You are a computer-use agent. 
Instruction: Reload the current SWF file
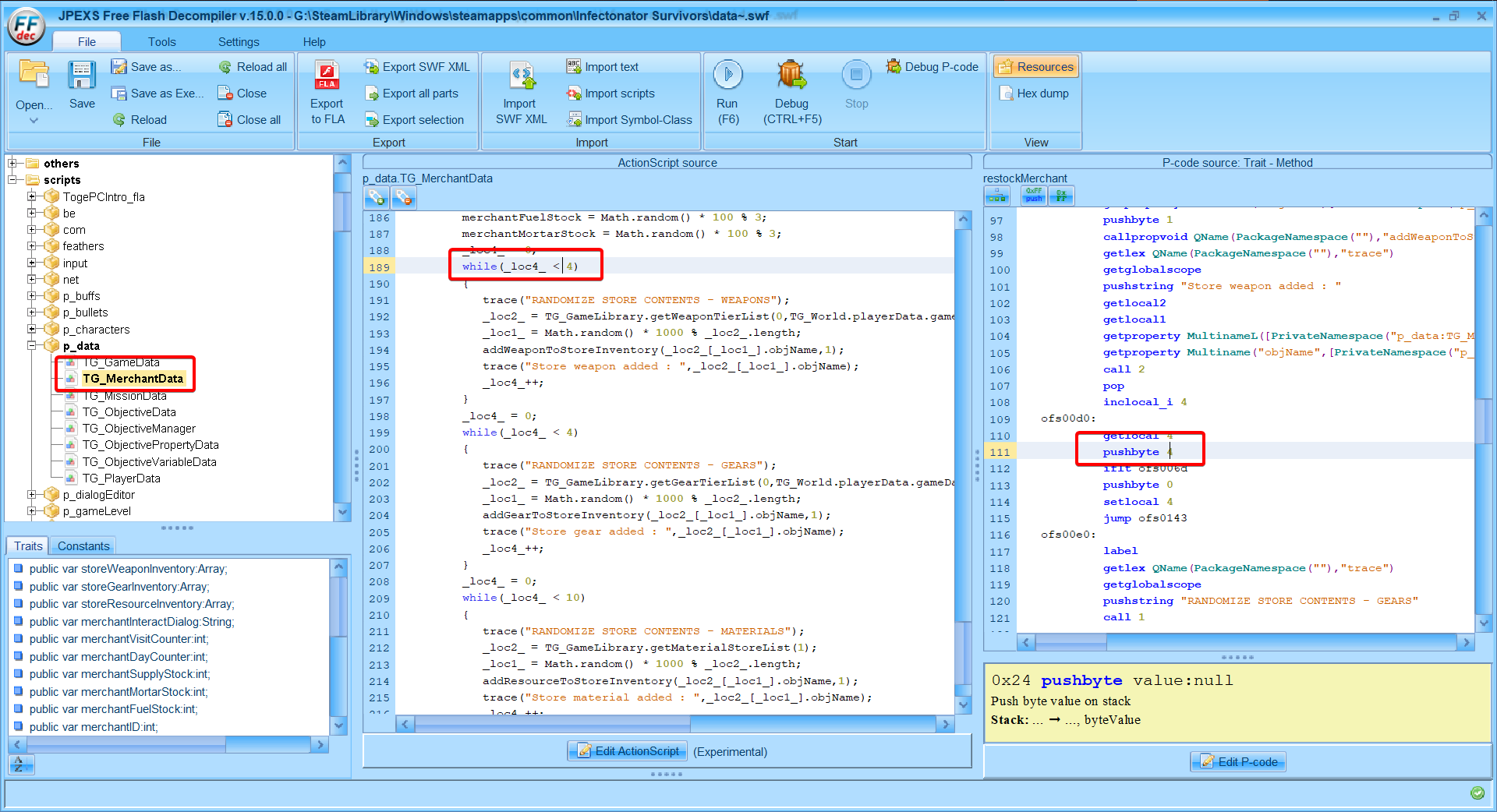tap(140, 120)
